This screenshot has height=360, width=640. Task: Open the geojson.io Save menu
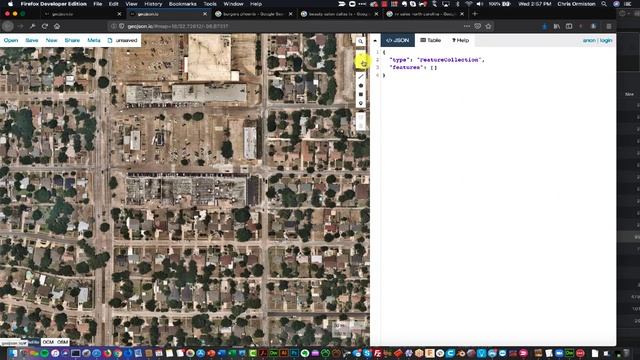(32, 40)
